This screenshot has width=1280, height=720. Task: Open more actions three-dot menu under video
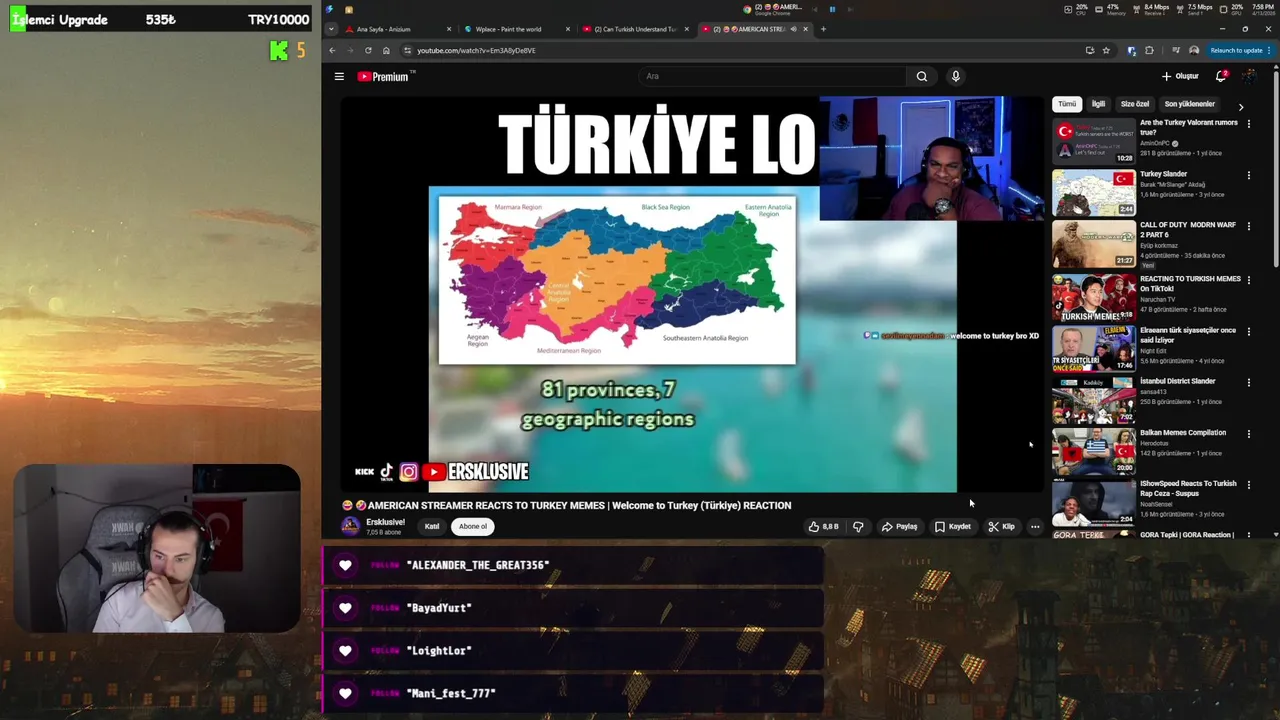coord(1035,526)
